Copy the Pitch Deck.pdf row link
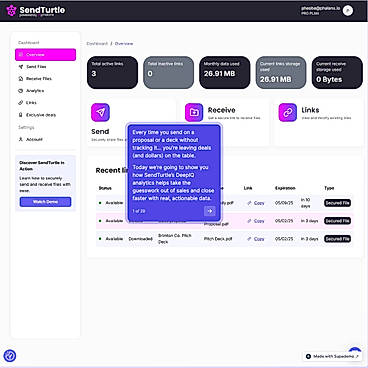Screen dimensions: 368x368 (256, 239)
